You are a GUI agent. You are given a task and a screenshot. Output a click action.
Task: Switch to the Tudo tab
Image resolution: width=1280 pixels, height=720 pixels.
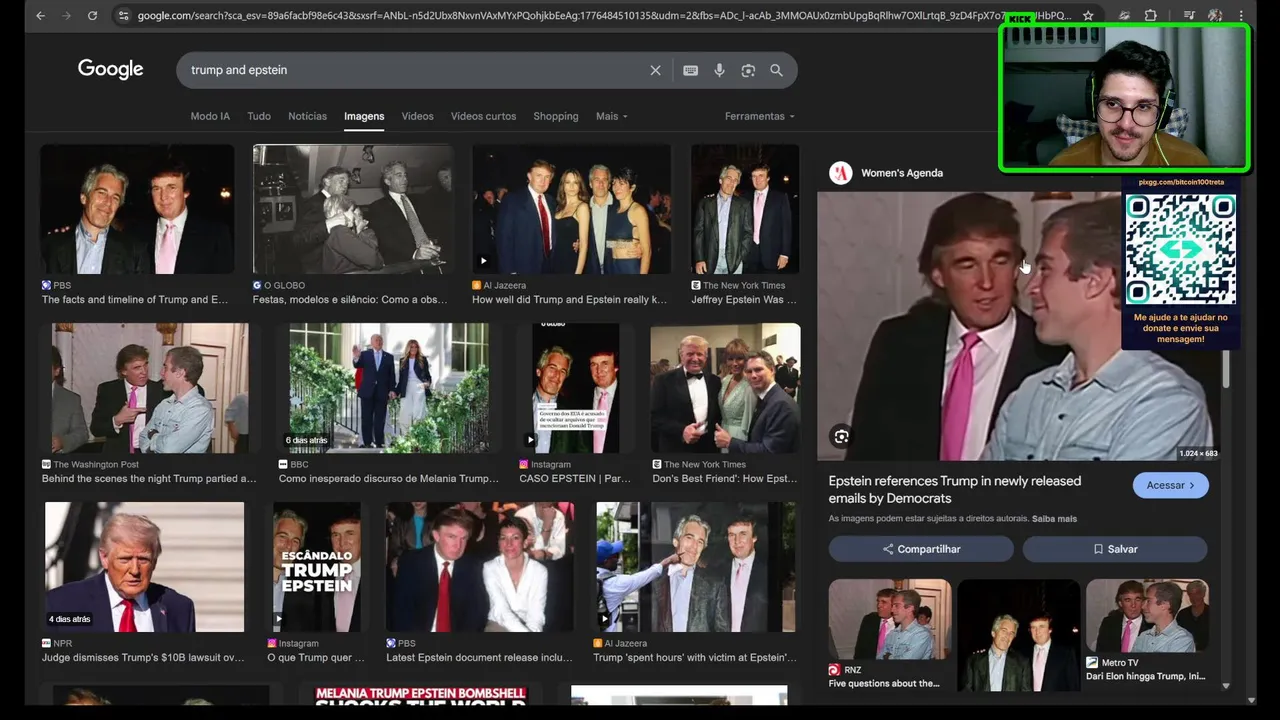tap(259, 116)
